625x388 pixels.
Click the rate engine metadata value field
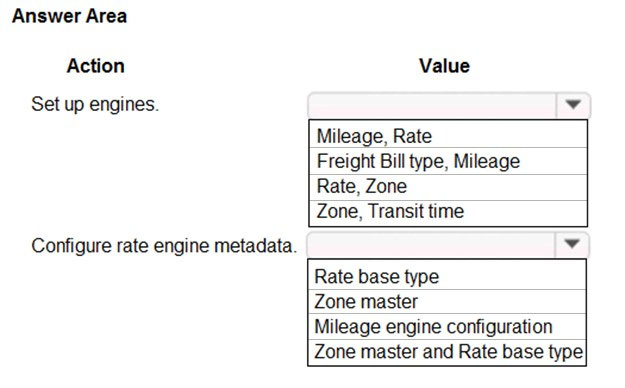431,244
